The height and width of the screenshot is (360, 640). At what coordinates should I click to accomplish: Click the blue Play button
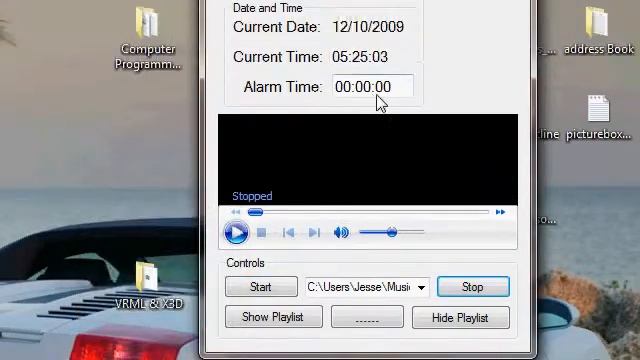[x=236, y=233]
